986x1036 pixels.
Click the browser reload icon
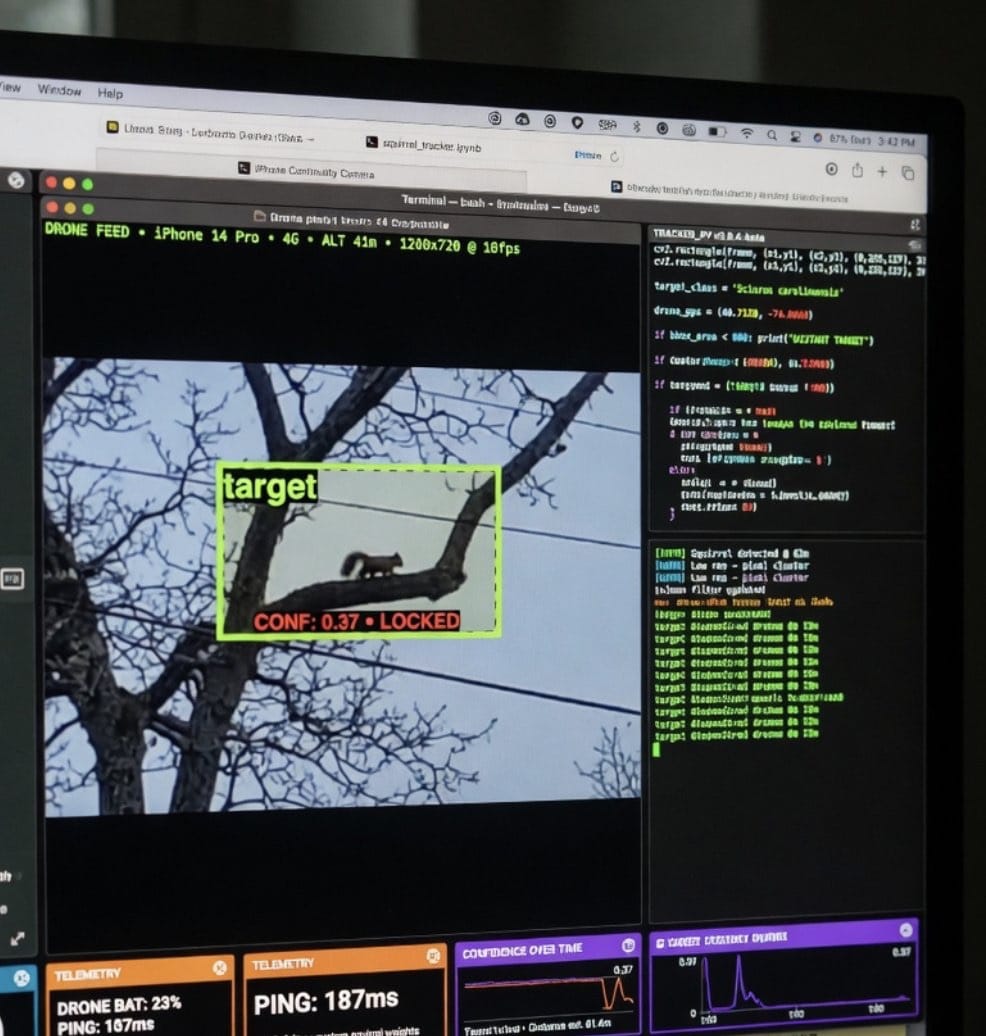[614, 157]
